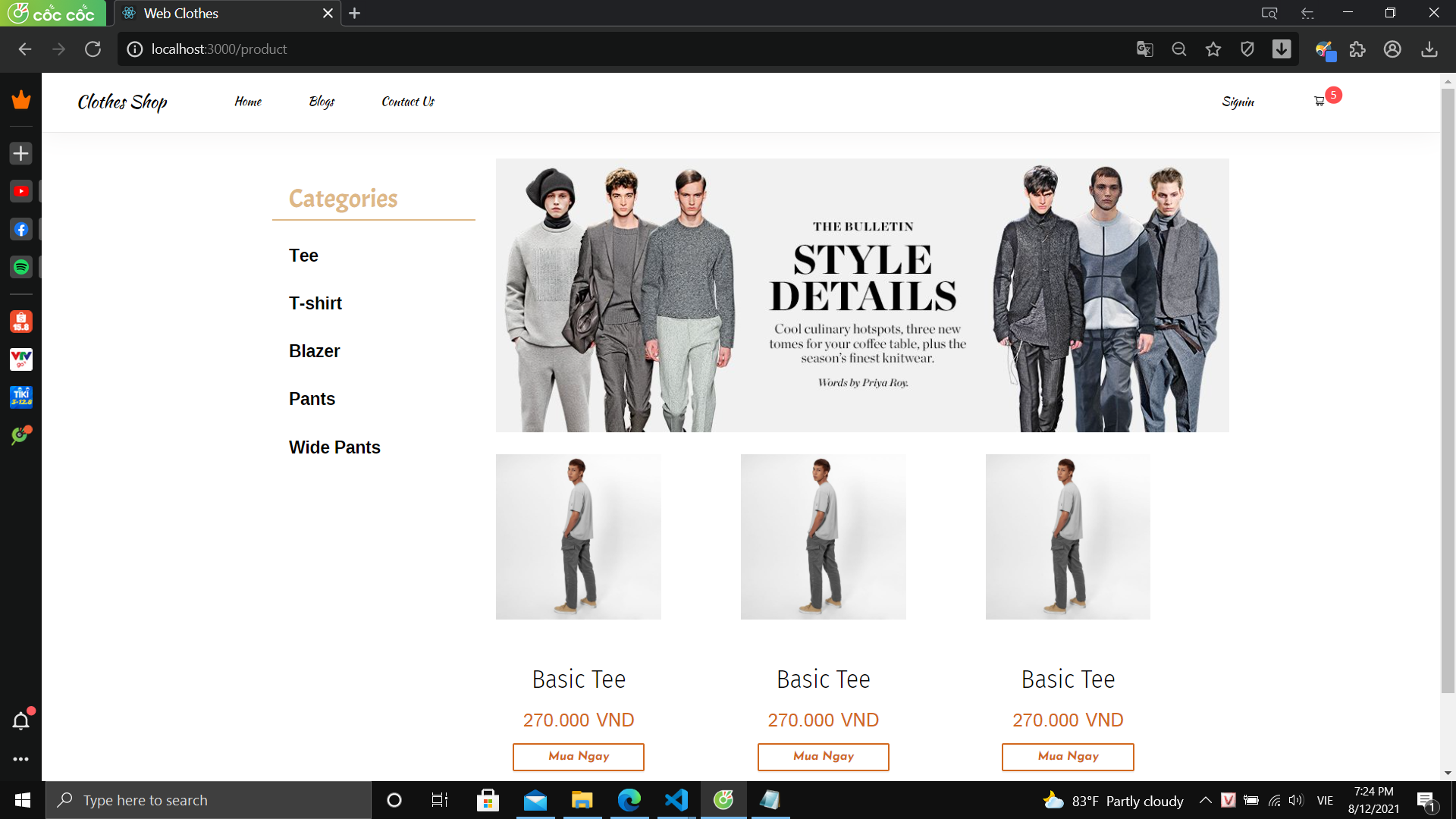This screenshot has height=819, width=1456.
Task: Open the shopping cart icon
Action: click(x=1319, y=102)
